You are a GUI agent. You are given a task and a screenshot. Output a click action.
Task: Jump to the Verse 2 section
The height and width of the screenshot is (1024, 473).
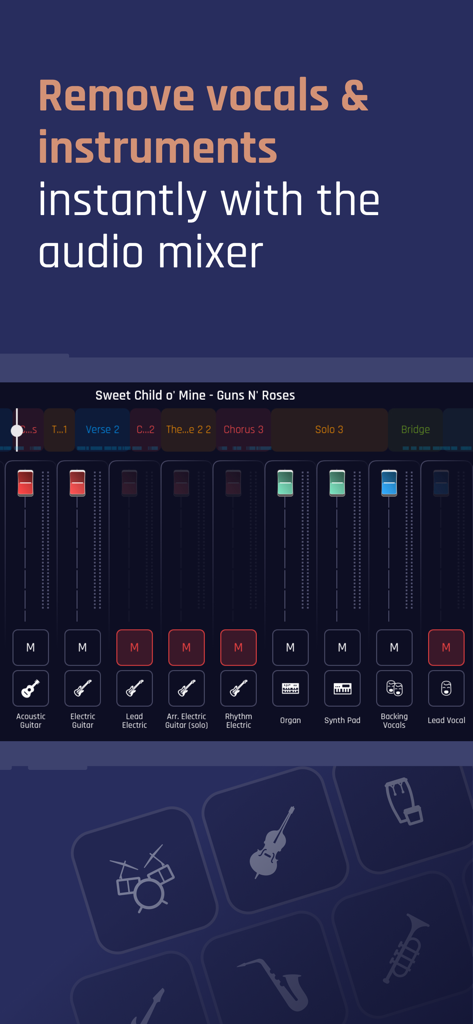(x=103, y=430)
